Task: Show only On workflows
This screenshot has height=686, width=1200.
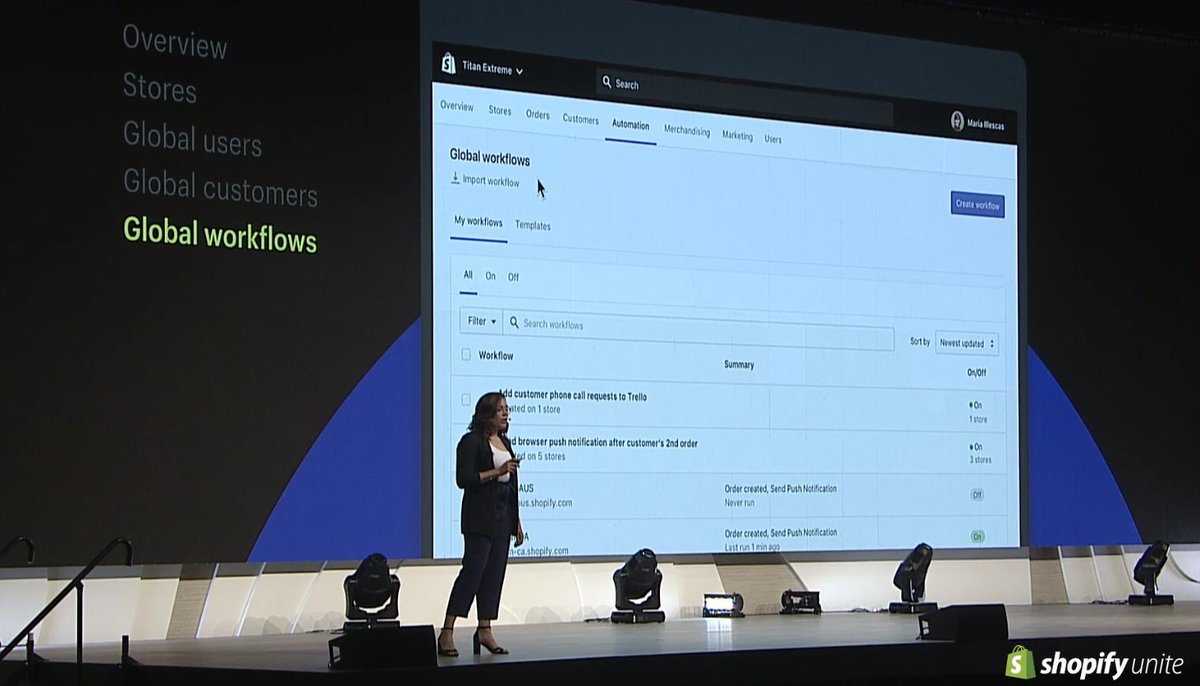Action: coord(490,276)
